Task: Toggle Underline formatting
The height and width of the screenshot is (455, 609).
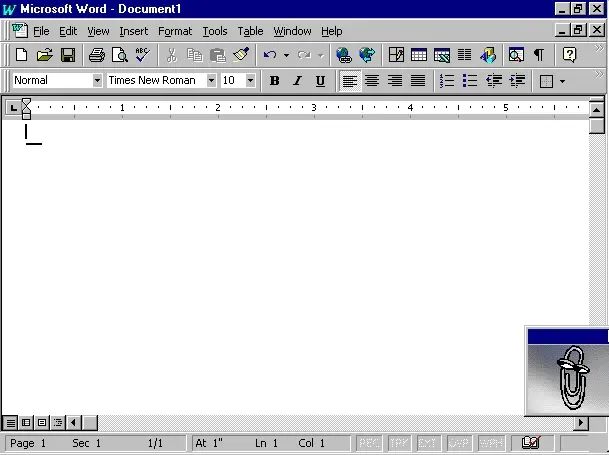Action: click(x=320, y=81)
